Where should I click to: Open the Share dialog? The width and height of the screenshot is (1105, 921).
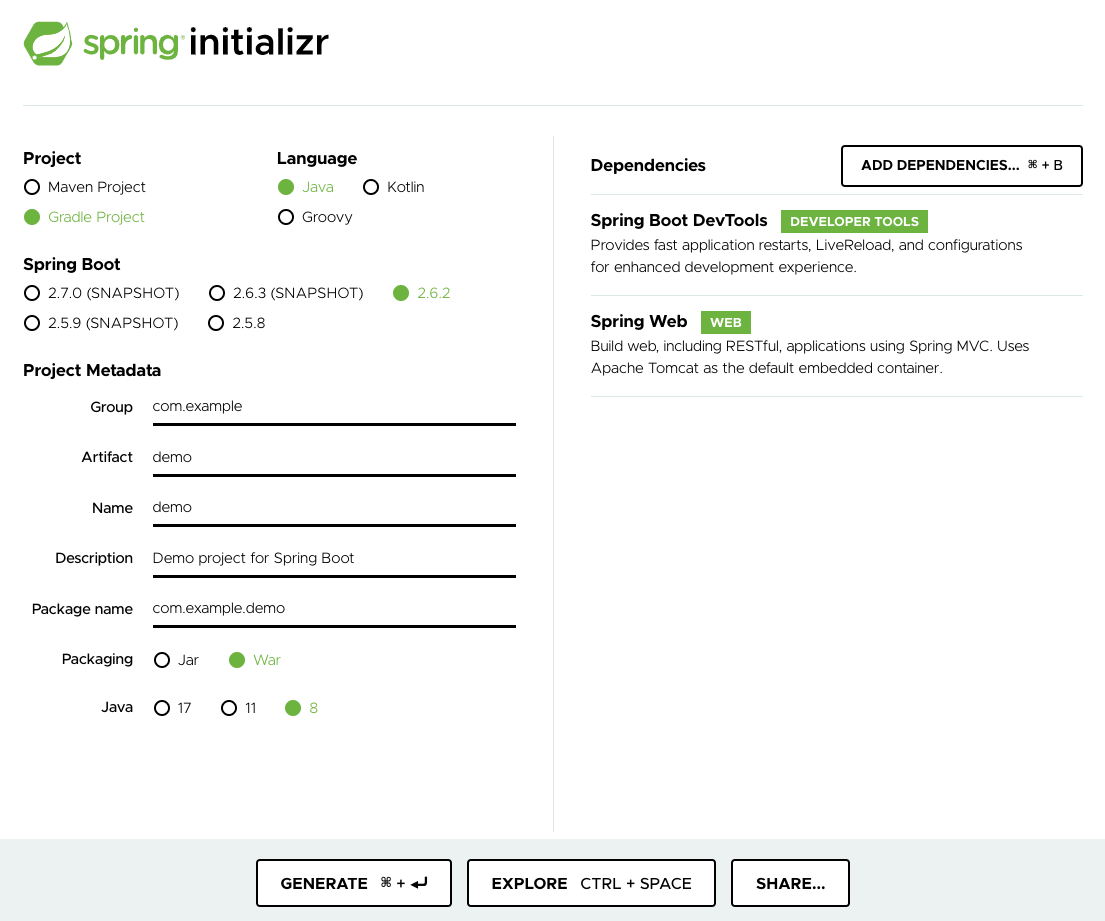790,883
